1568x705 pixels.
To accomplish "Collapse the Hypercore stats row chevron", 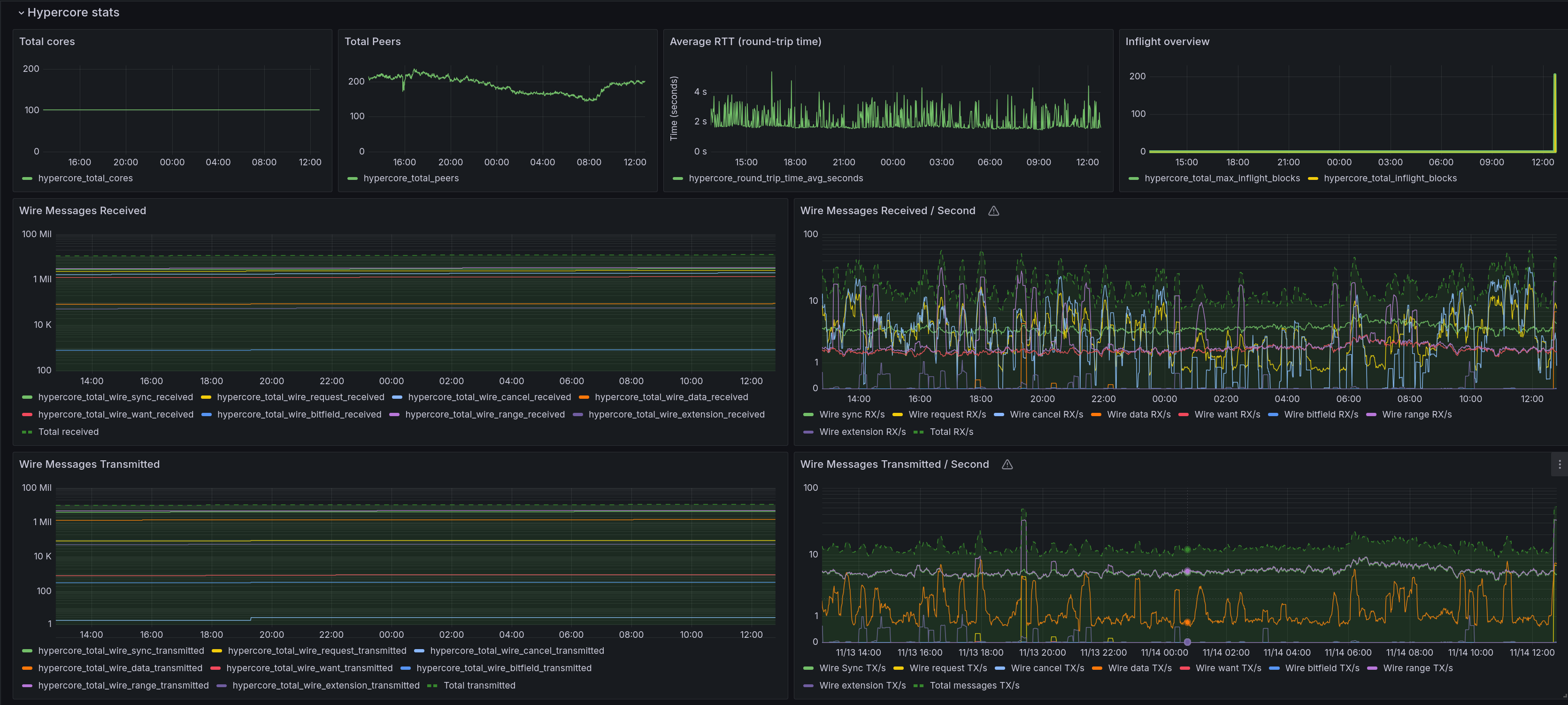I will click(21, 13).
